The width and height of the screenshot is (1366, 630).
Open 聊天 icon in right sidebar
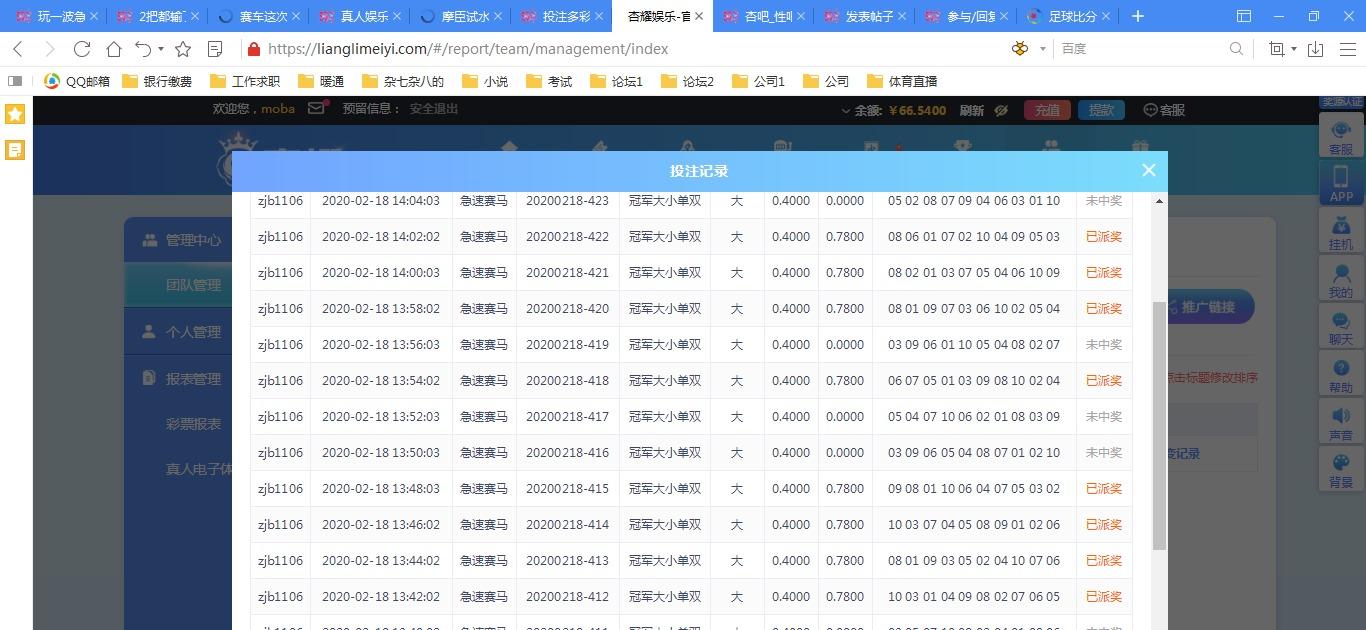click(1340, 327)
